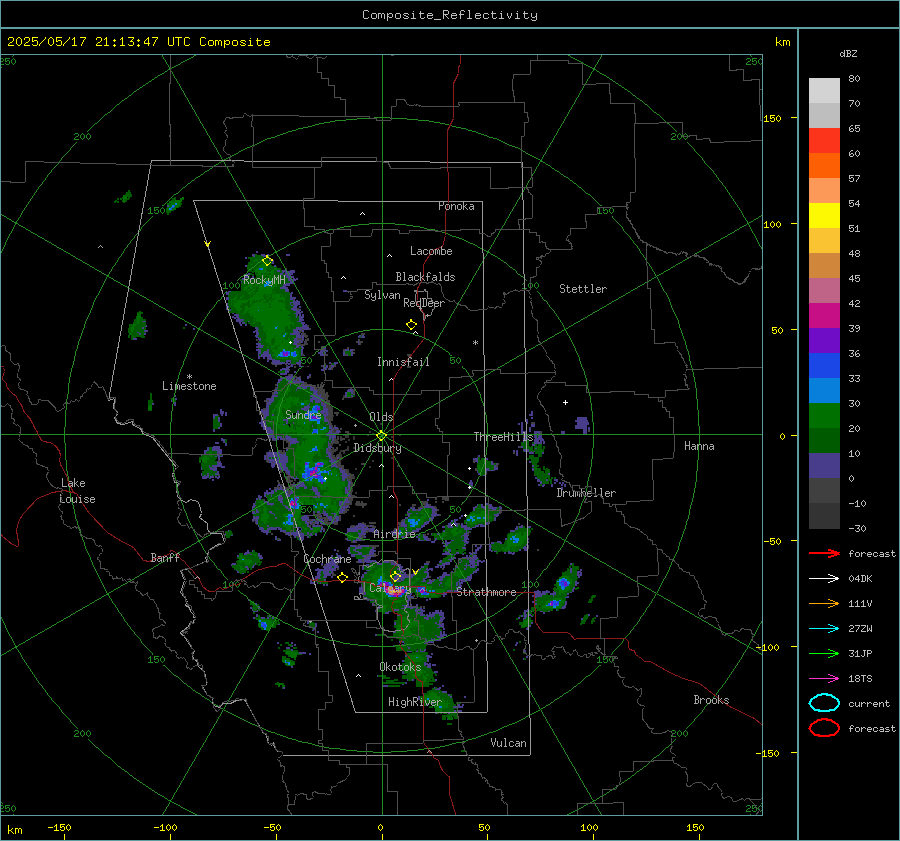The width and height of the screenshot is (900, 841).
Task: Click the Stettler city label
Action: (x=583, y=289)
